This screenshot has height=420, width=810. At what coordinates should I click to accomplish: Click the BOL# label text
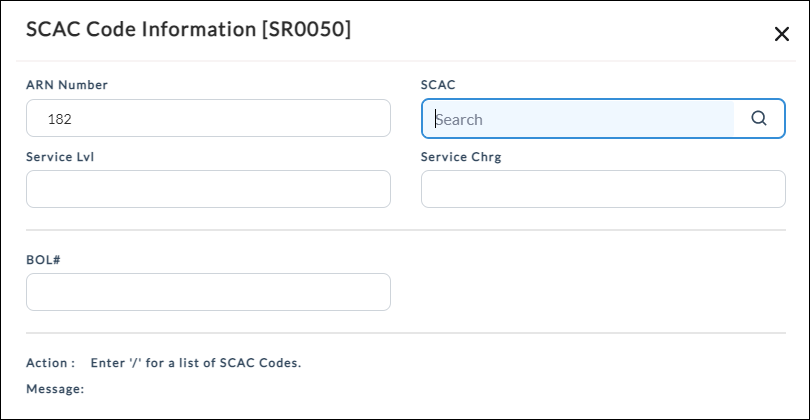point(43,259)
